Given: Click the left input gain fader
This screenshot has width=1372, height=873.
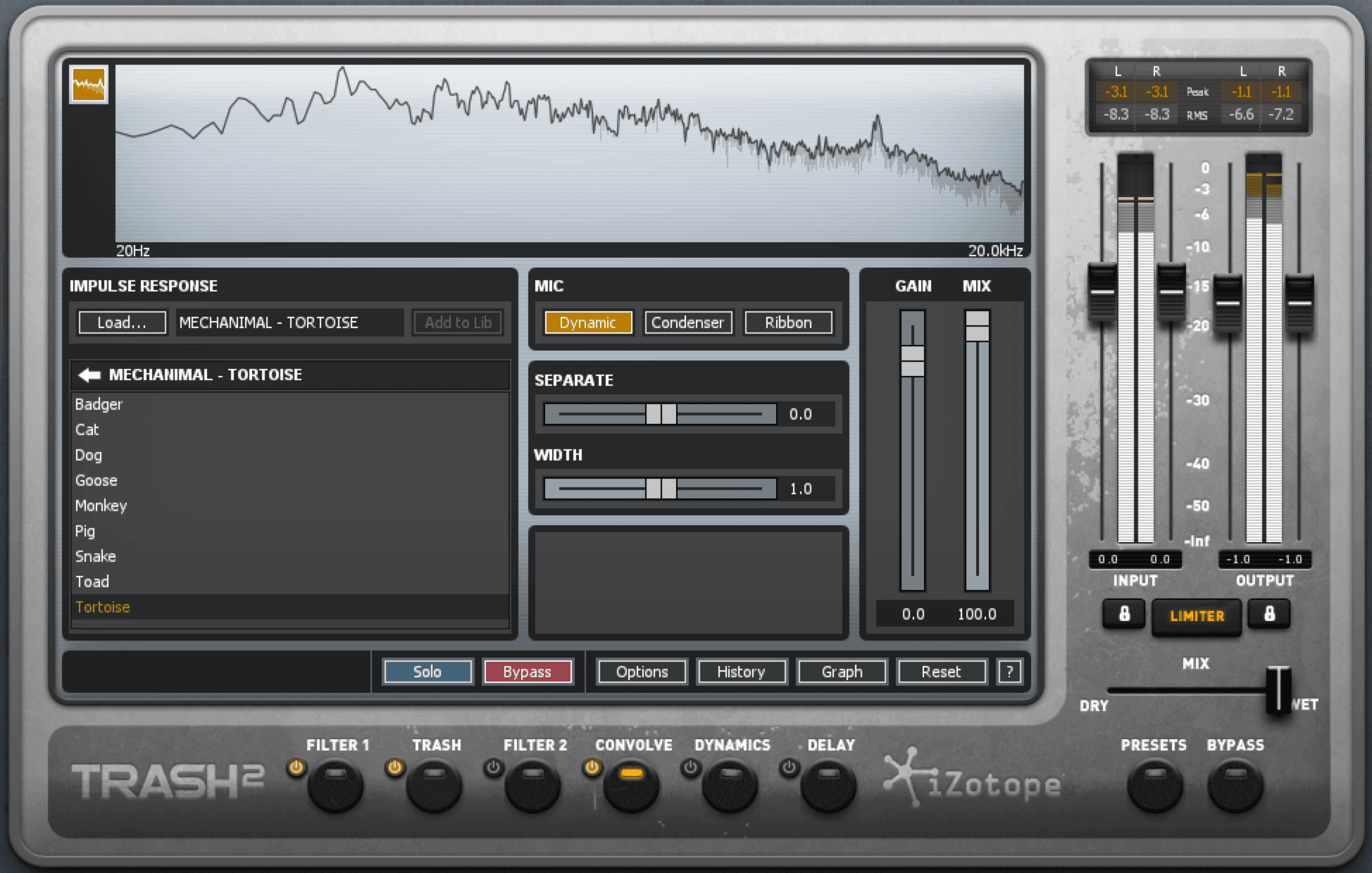Looking at the screenshot, I should tap(1102, 292).
